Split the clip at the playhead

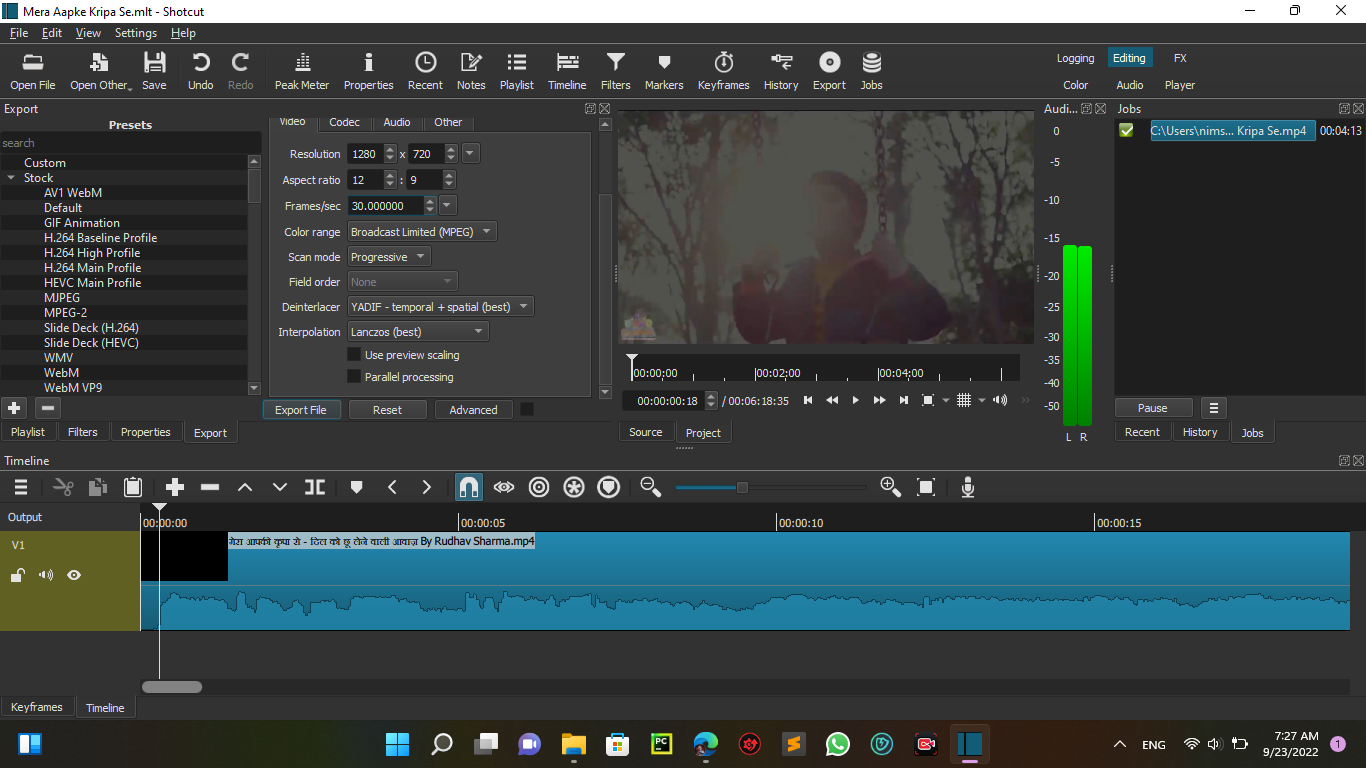click(x=315, y=487)
